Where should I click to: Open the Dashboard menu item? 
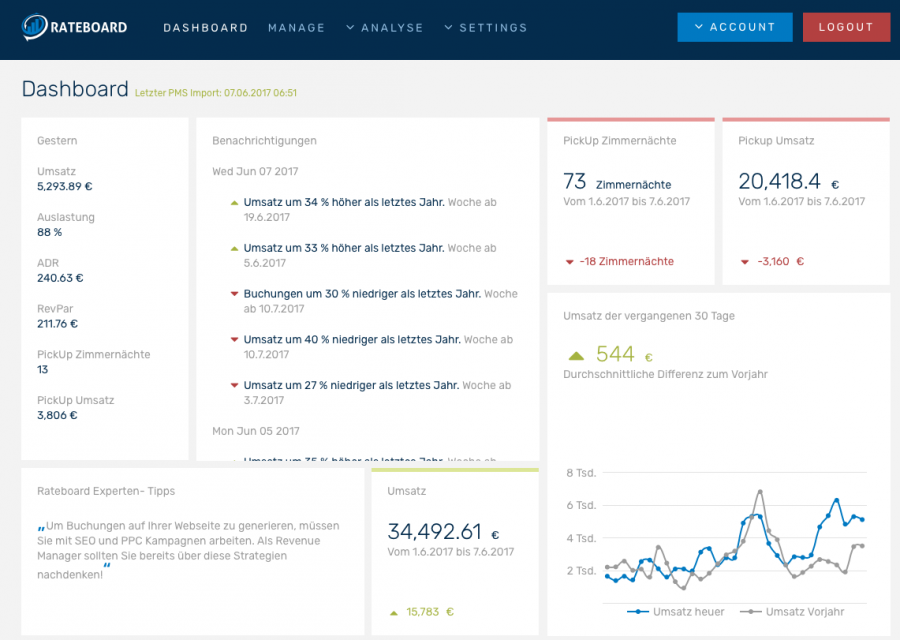coord(205,28)
